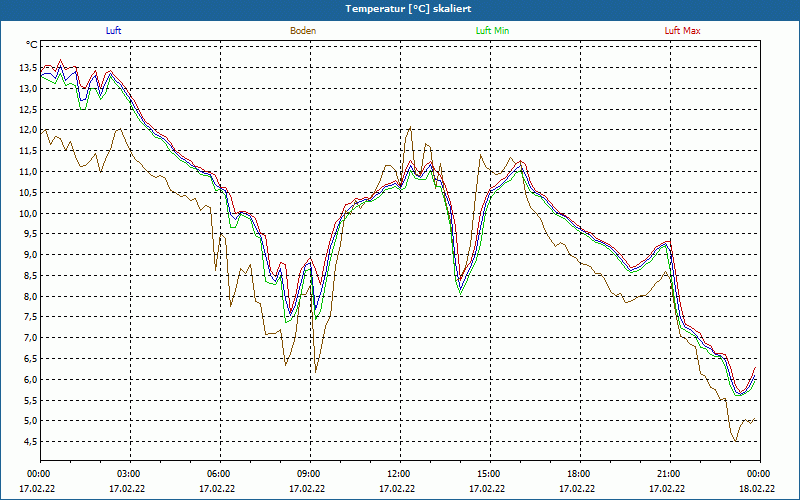The height and width of the screenshot is (500, 800).
Task: Select the 13,5 y-axis value label
Action: 26,68
